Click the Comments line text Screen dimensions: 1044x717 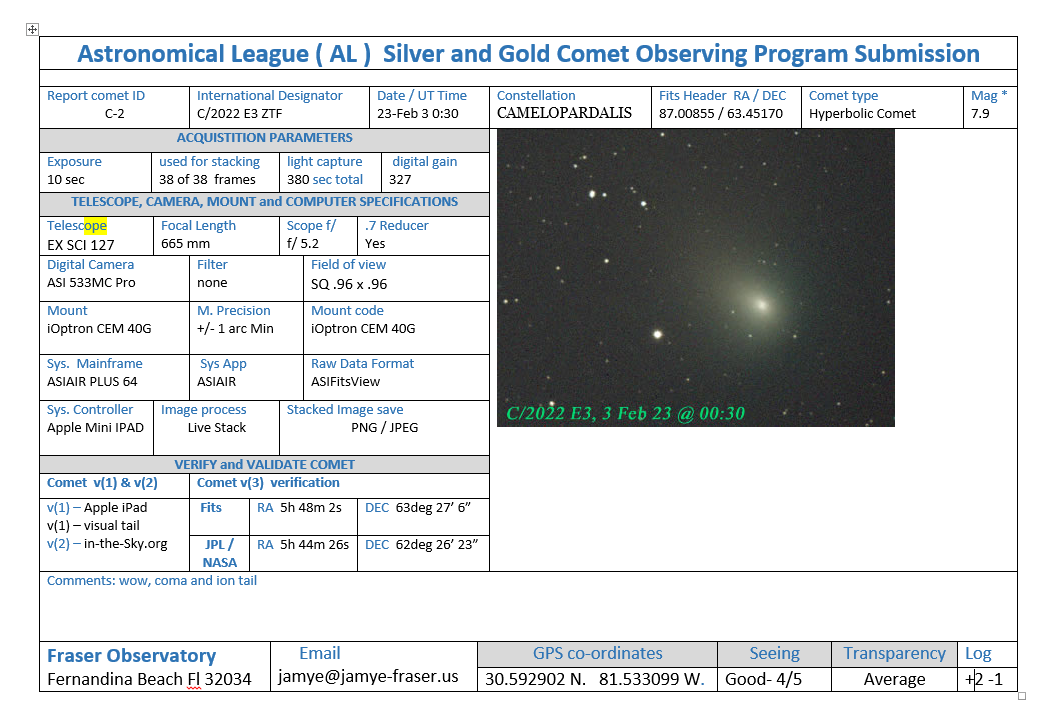152,581
